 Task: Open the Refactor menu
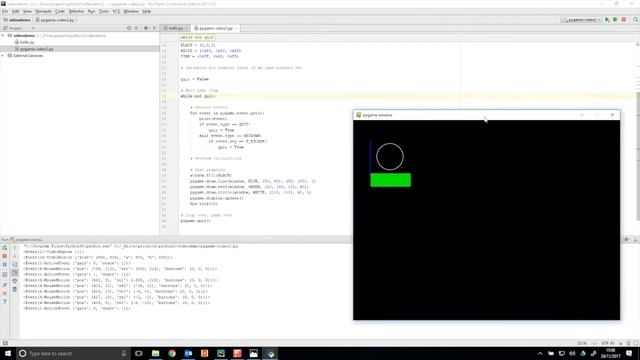pyautogui.click(x=76, y=11)
